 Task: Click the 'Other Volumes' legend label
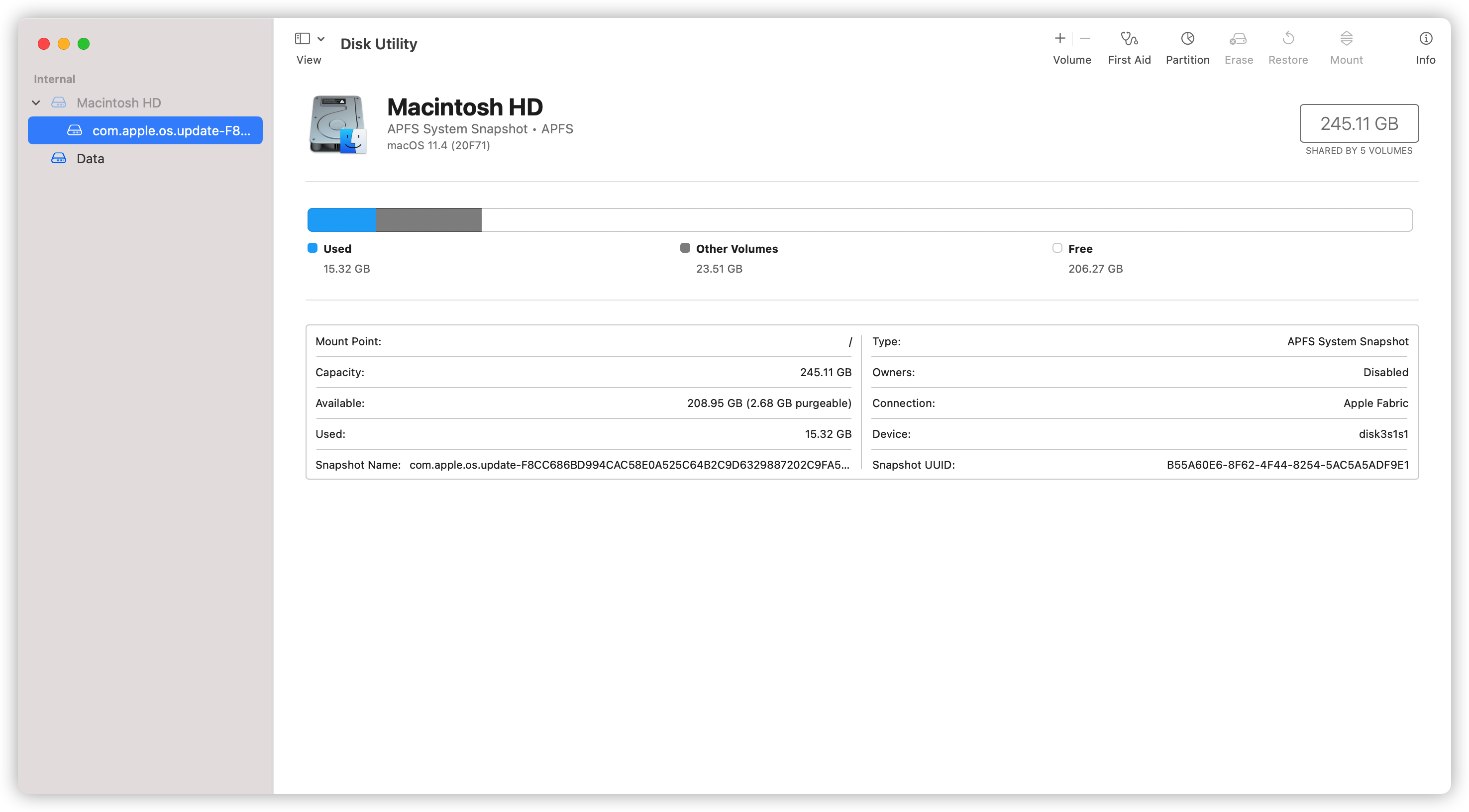click(x=736, y=249)
